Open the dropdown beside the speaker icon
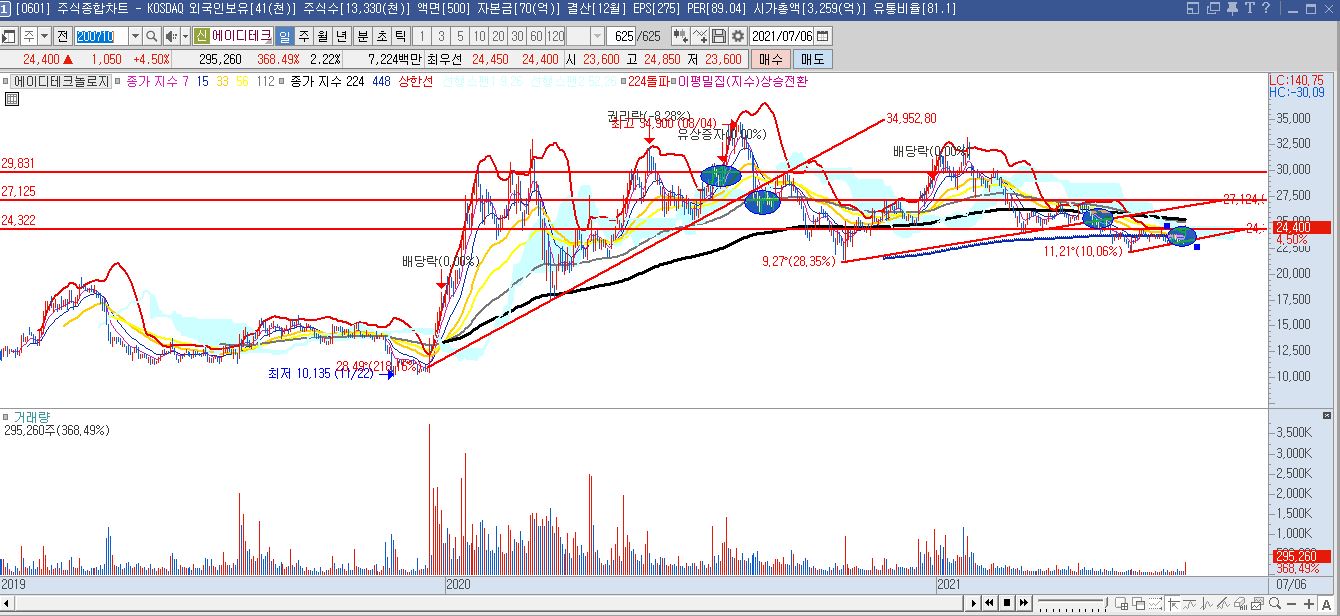Image resolution: width=1340 pixels, height=616 pixels. coord(185,36)
